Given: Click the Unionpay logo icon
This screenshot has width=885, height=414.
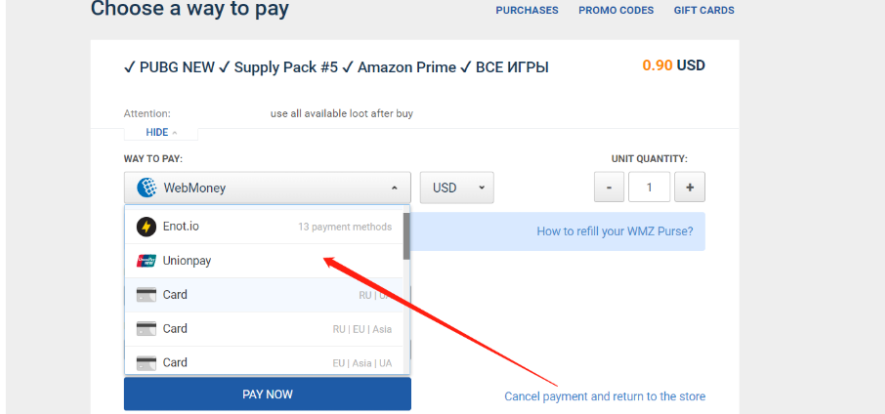Looking at the screenshot, I should click(146, 261).
